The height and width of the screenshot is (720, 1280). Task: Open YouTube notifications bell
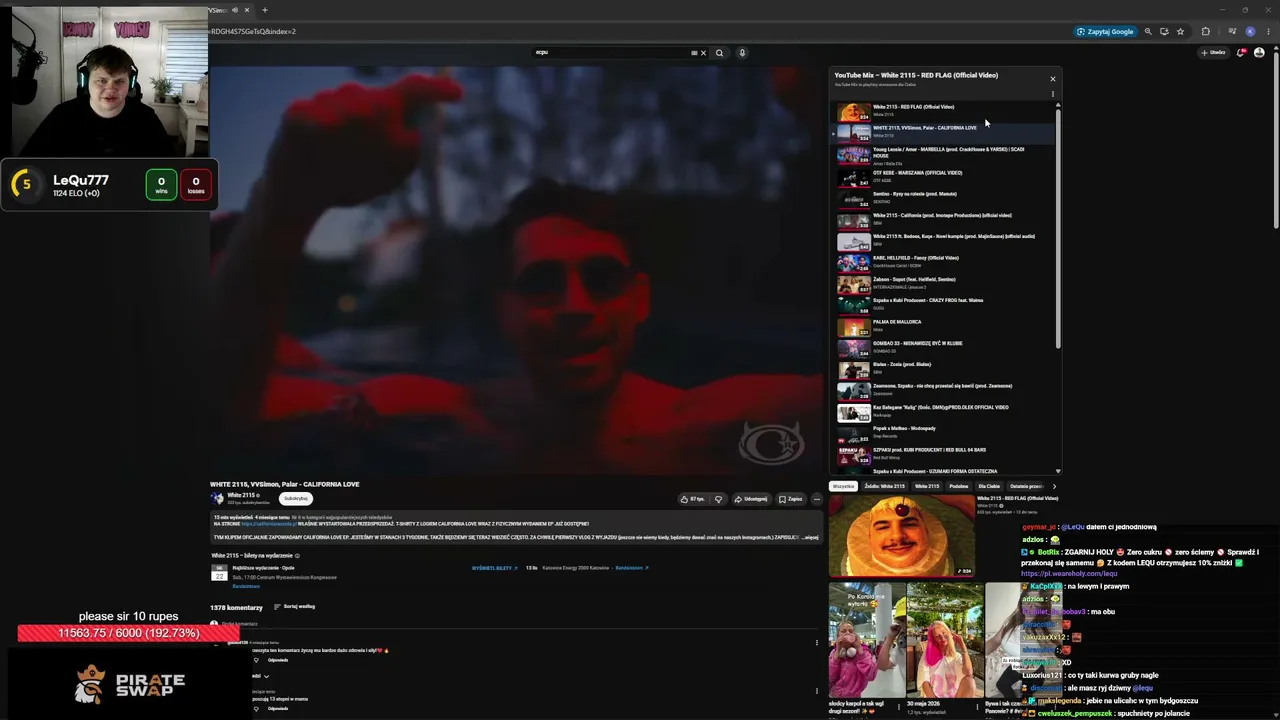click(1241, 53)
